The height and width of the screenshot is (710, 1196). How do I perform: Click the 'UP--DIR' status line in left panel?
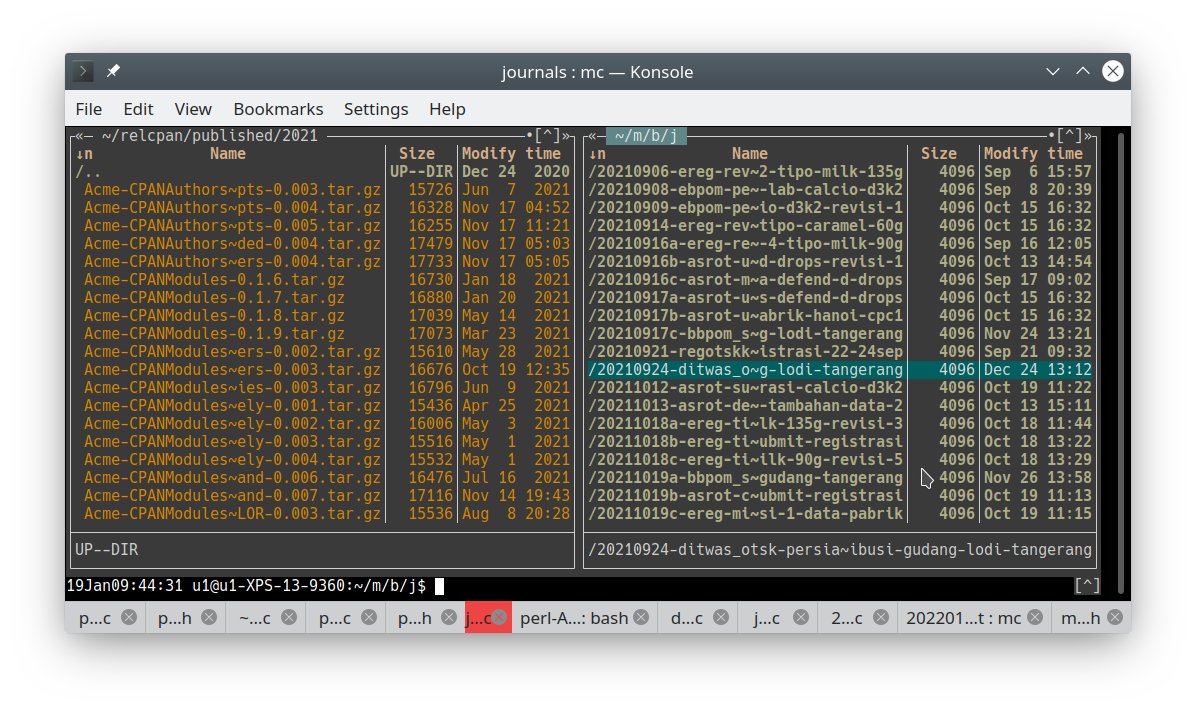(107, 550)
